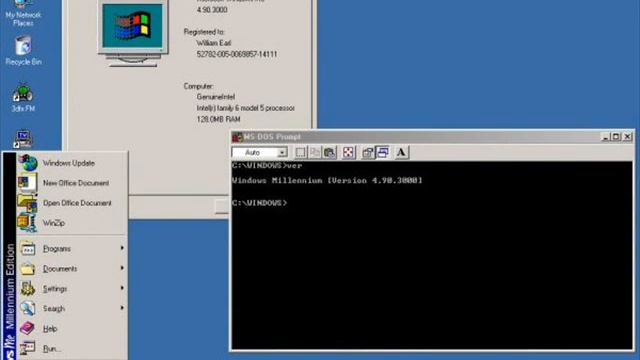
Task: Click the MS-DOS Prompt title bar icon
Action: tap(237, 137)
